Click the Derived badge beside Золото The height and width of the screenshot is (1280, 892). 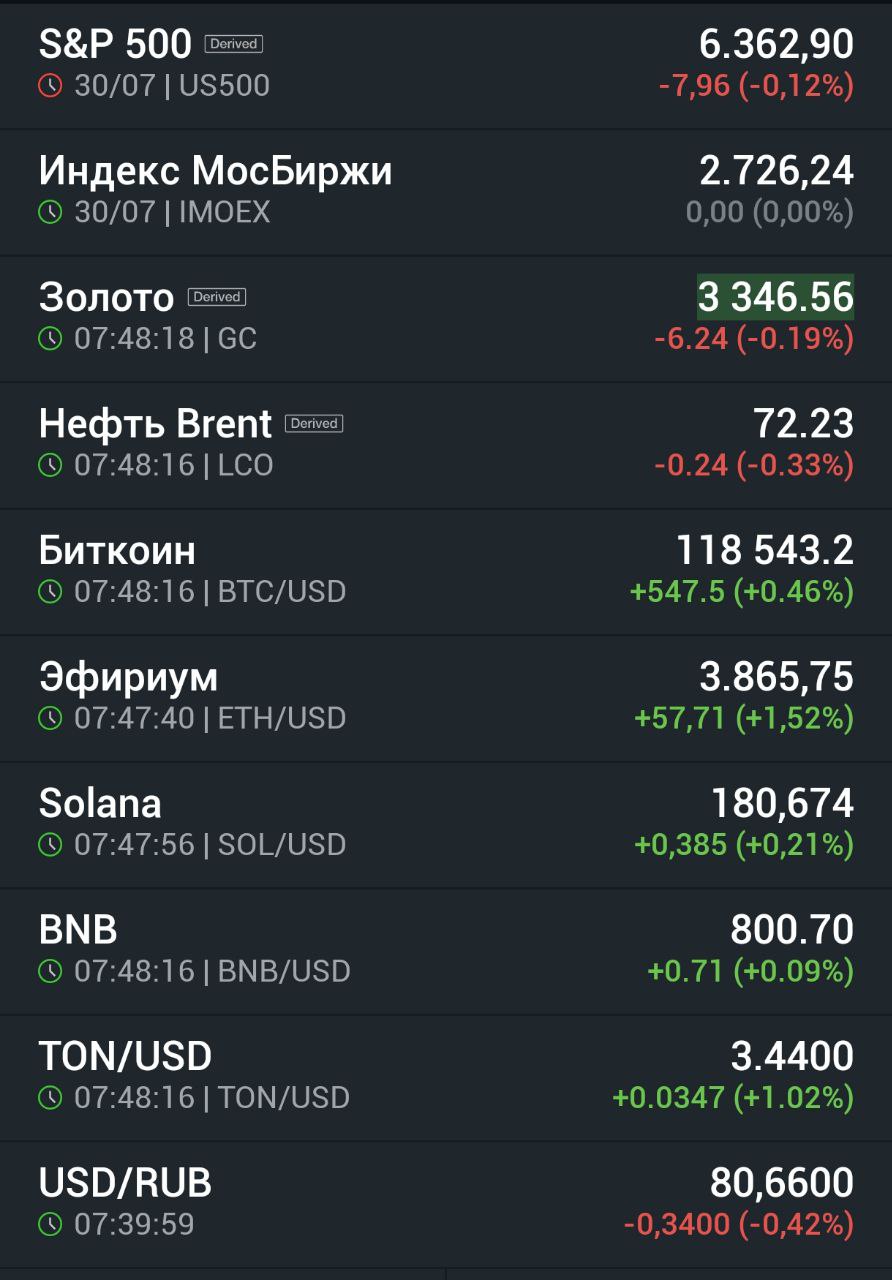(217, 297)
